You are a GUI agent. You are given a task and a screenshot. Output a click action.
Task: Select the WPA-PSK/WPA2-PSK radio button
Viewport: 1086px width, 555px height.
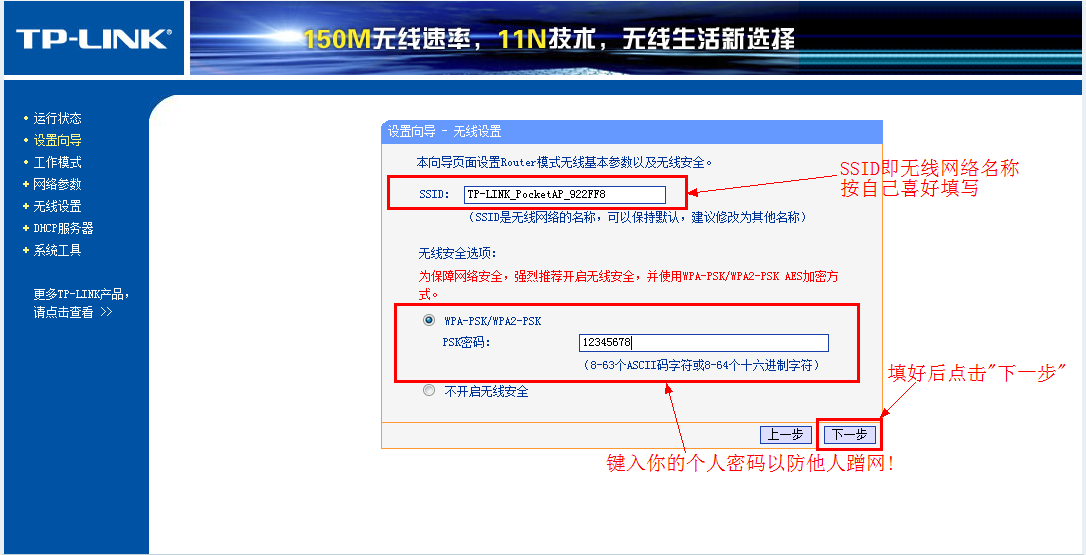click(428, 320)
